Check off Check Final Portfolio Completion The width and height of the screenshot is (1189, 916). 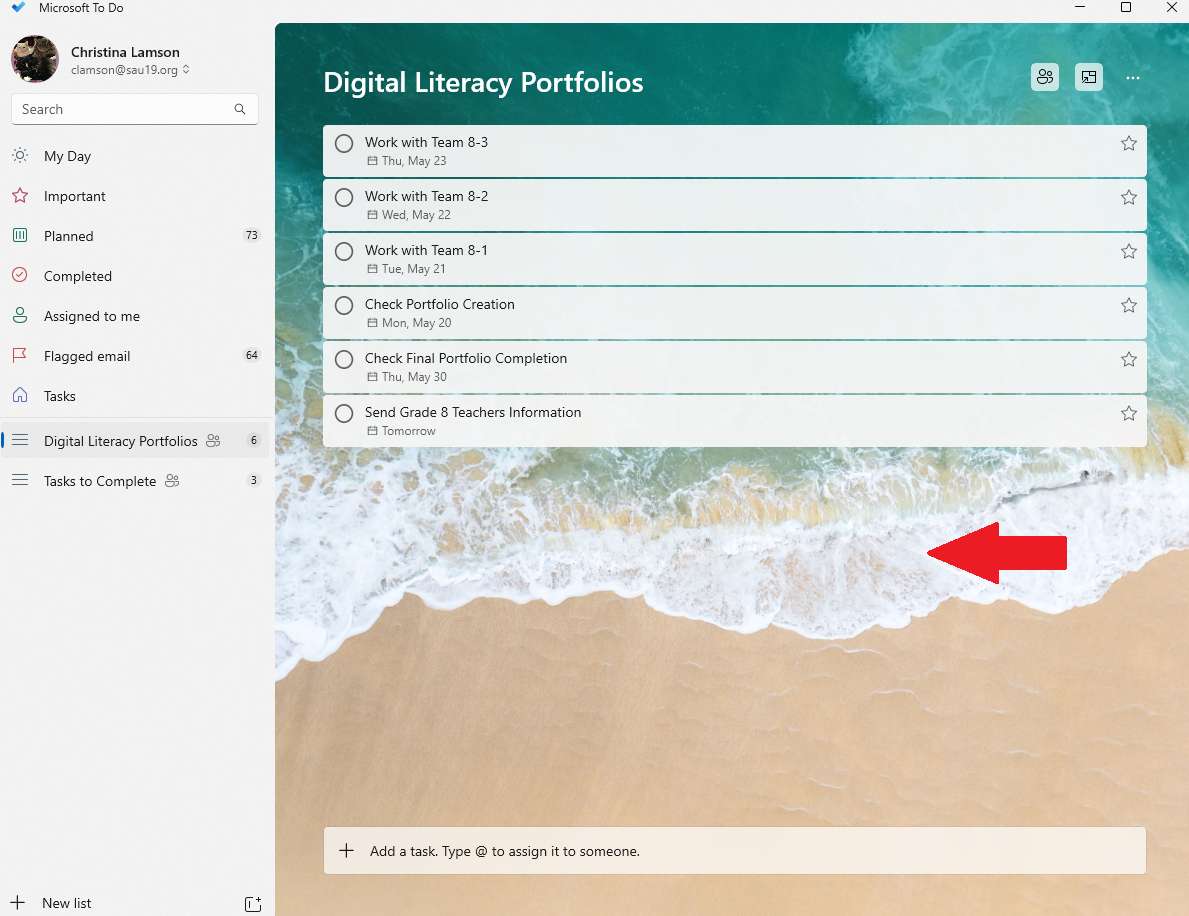[344, 359]
